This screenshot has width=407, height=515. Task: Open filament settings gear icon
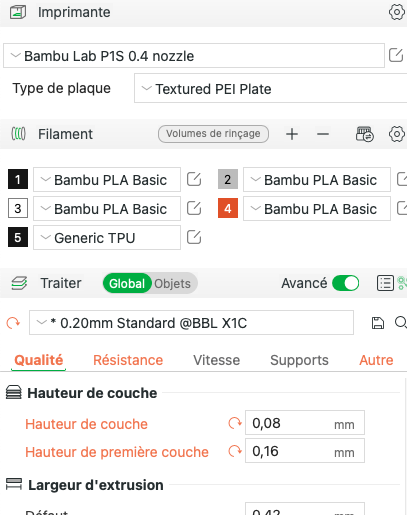(x=397, y=134)
